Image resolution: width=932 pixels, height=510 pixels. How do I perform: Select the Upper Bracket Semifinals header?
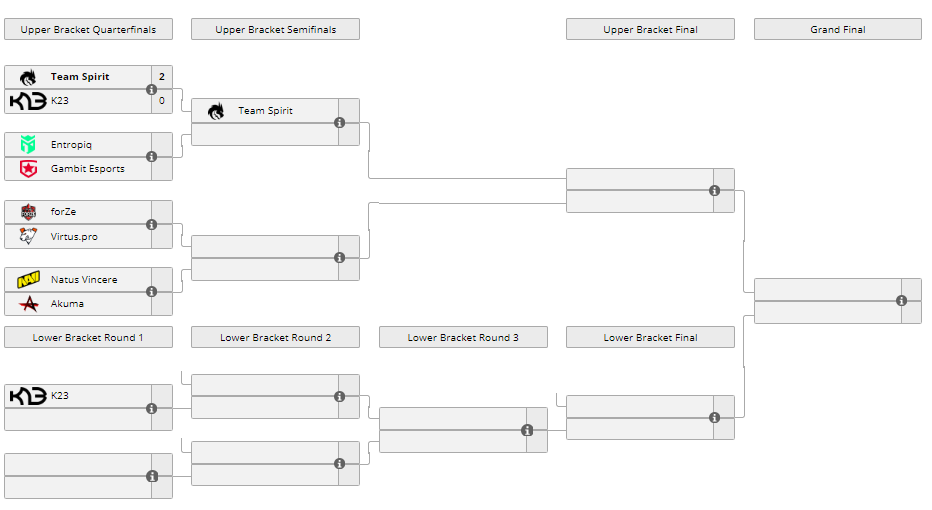(275, 30)
